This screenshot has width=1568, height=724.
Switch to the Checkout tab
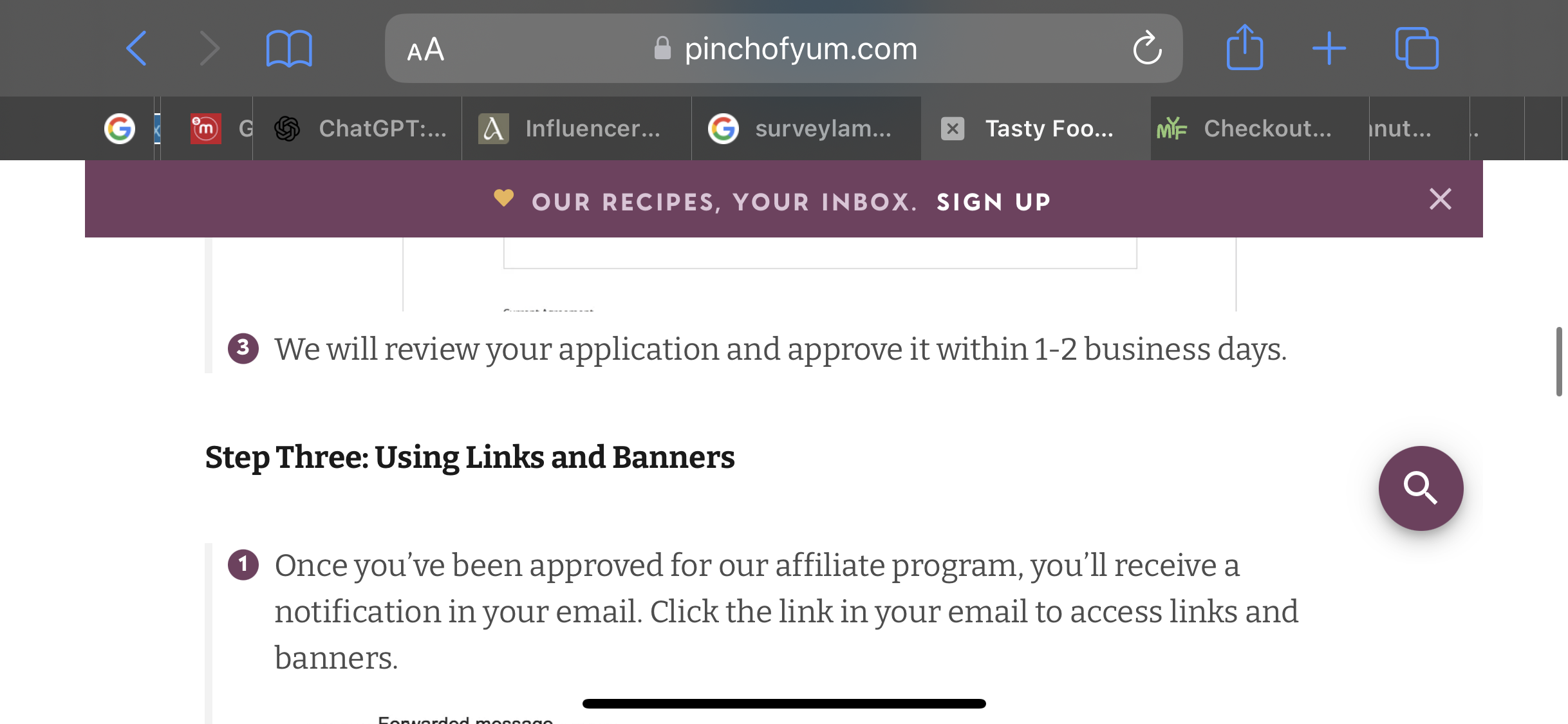(x=1260, y=129)
